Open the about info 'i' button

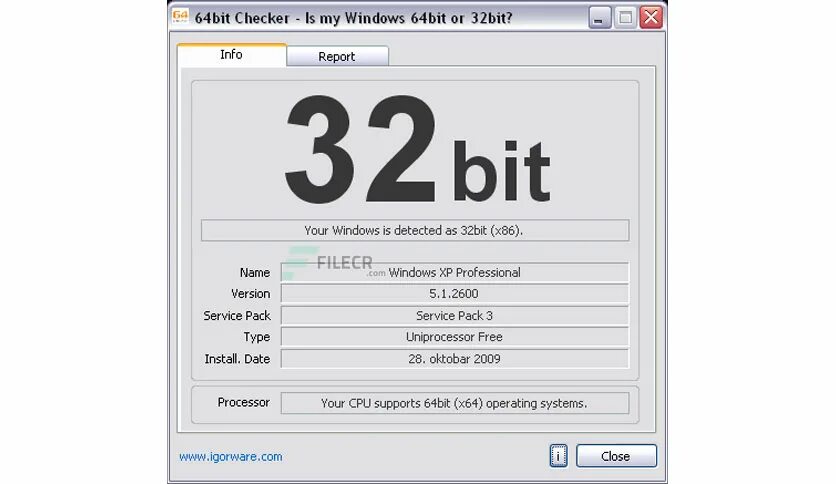coord(558,456)
